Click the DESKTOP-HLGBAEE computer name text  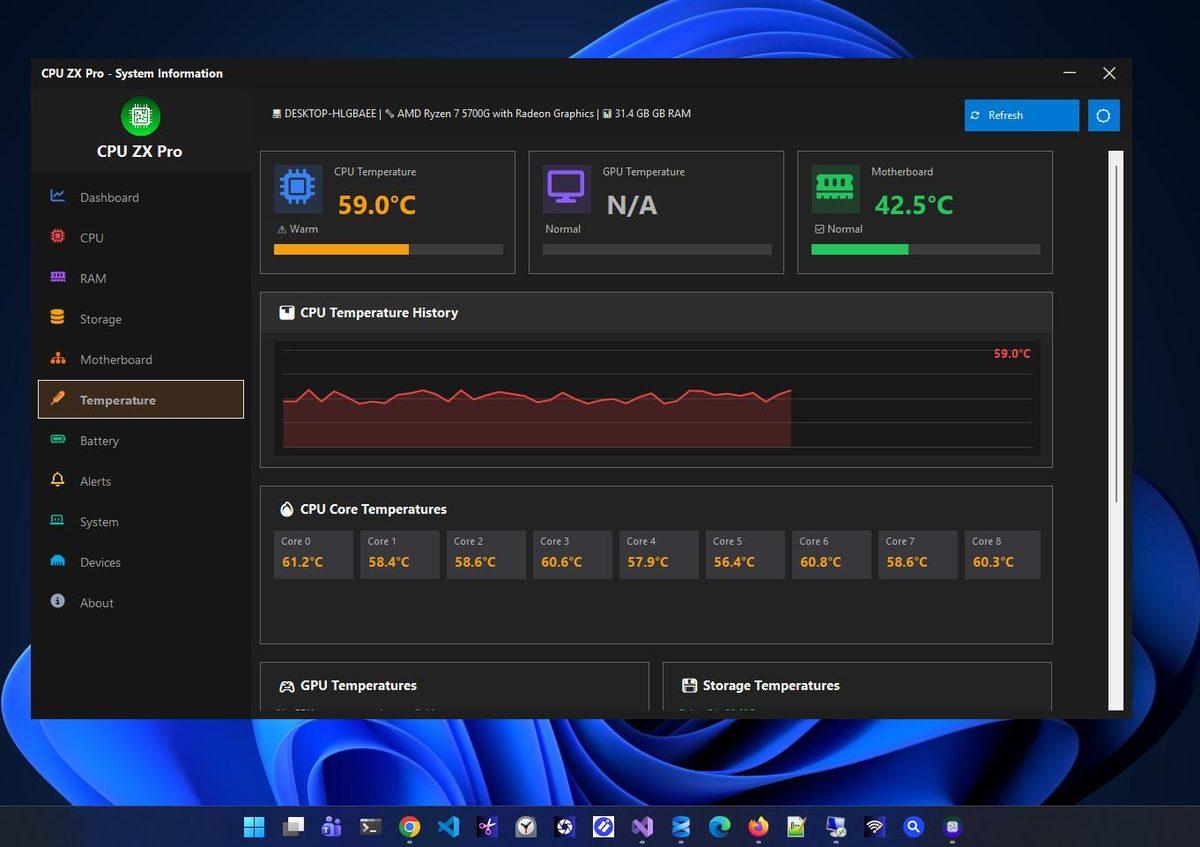tap(330, 114)
